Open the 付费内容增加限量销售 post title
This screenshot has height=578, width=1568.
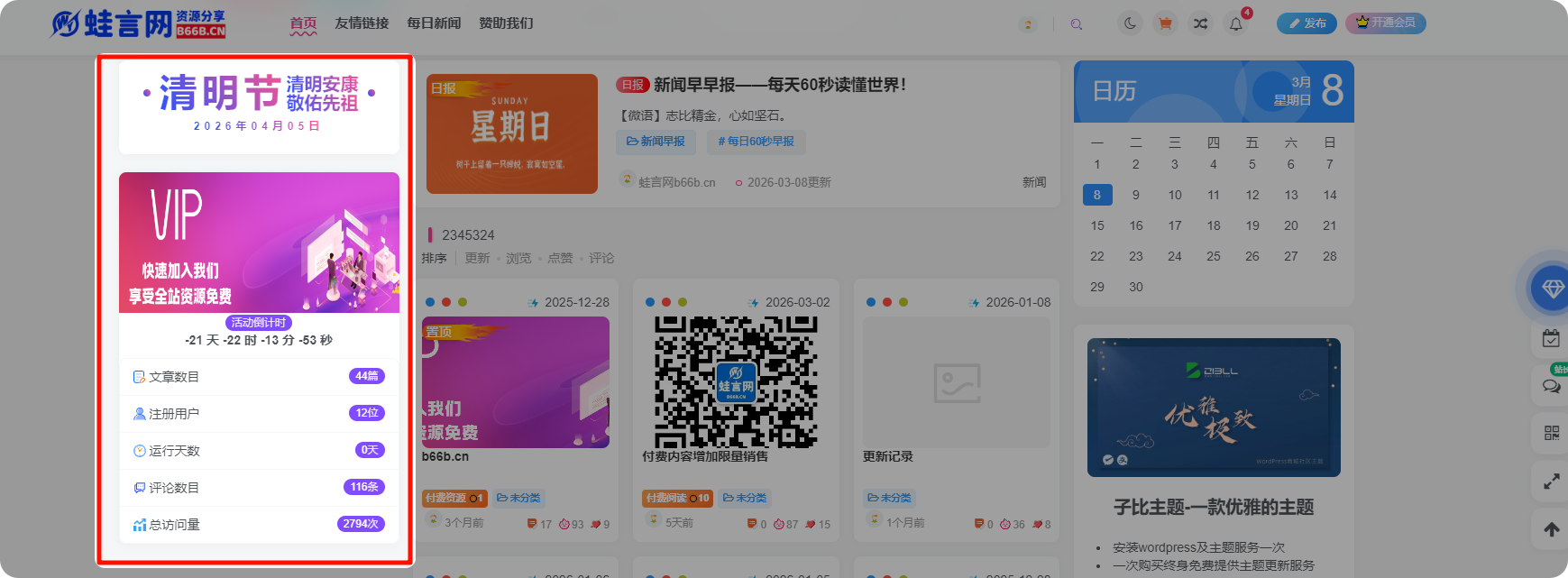pos(705,456)
